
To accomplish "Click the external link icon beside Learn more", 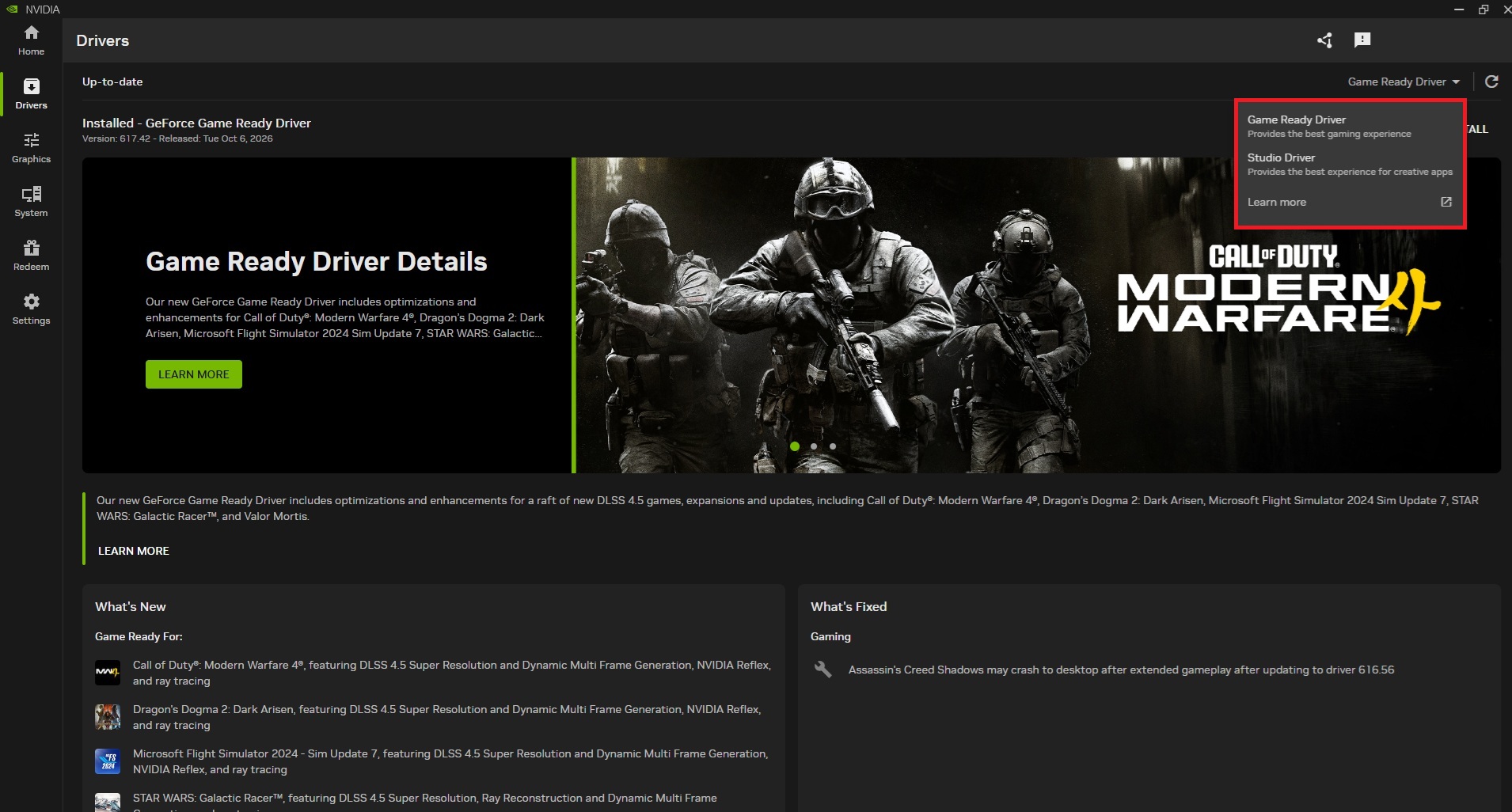I will coord(1446,202).
